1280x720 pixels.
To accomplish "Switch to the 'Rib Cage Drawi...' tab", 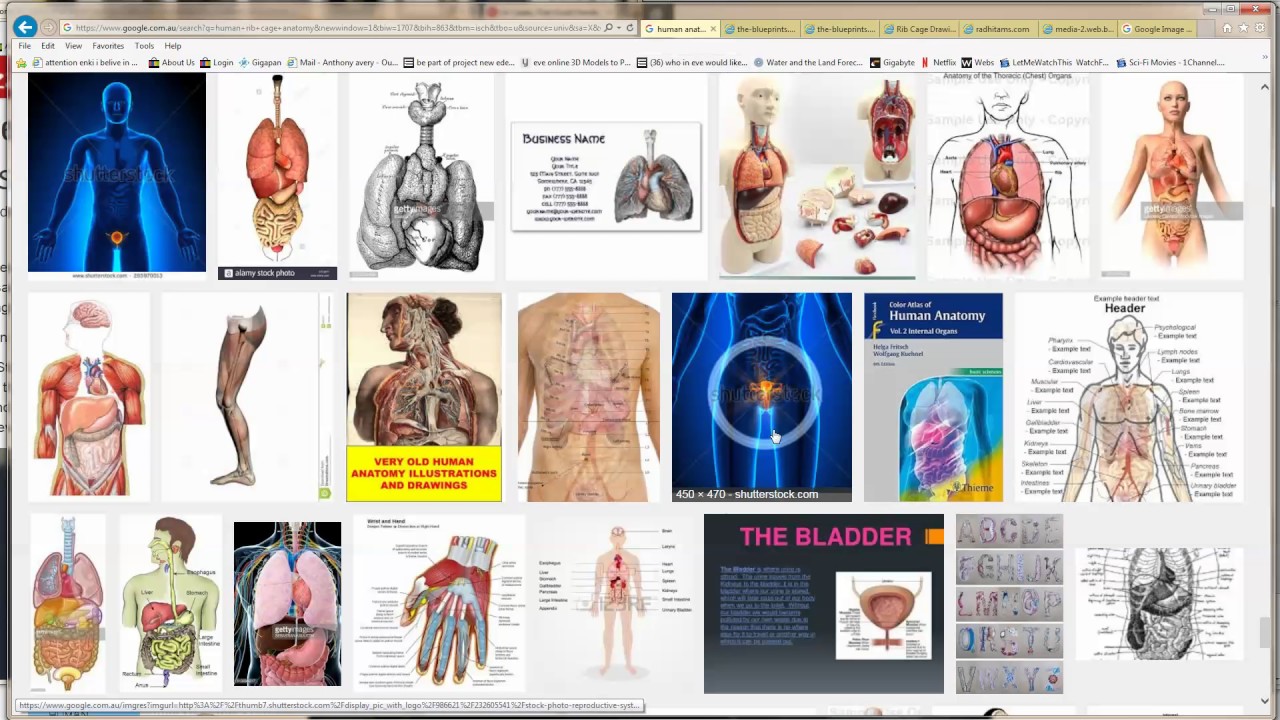I will 919,29.
